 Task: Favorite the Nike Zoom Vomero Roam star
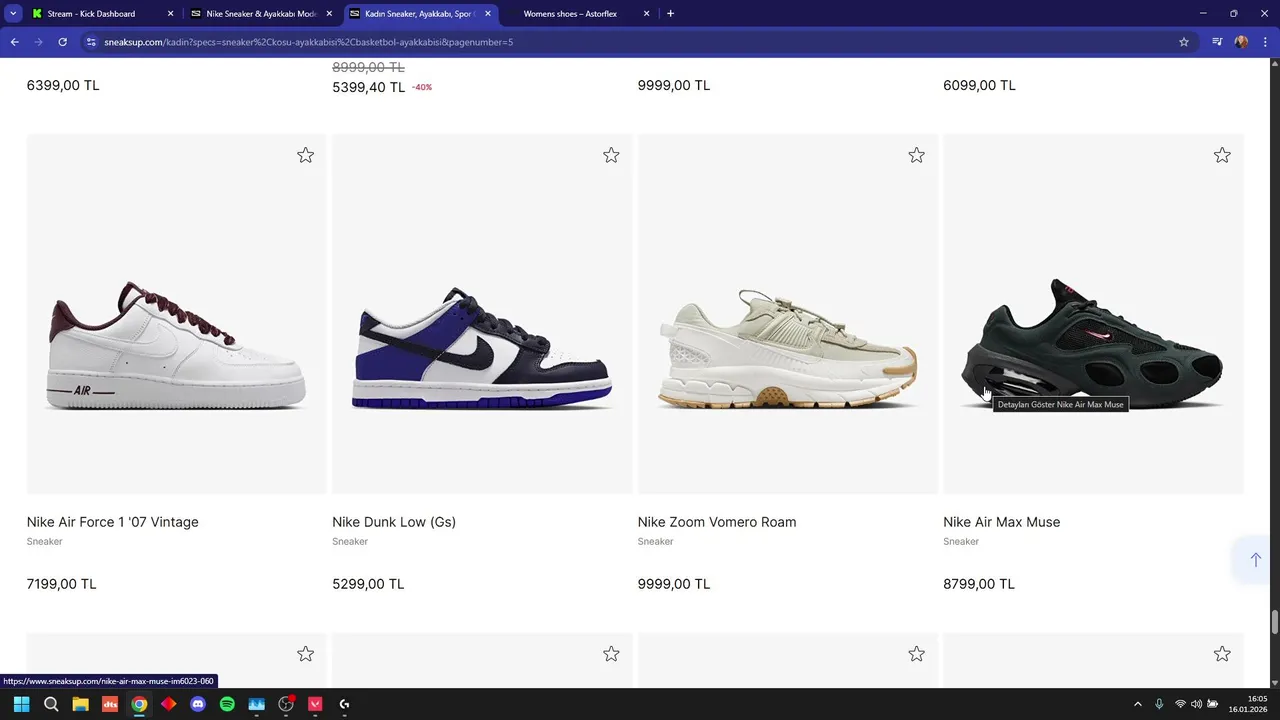[x=916, y=155]
